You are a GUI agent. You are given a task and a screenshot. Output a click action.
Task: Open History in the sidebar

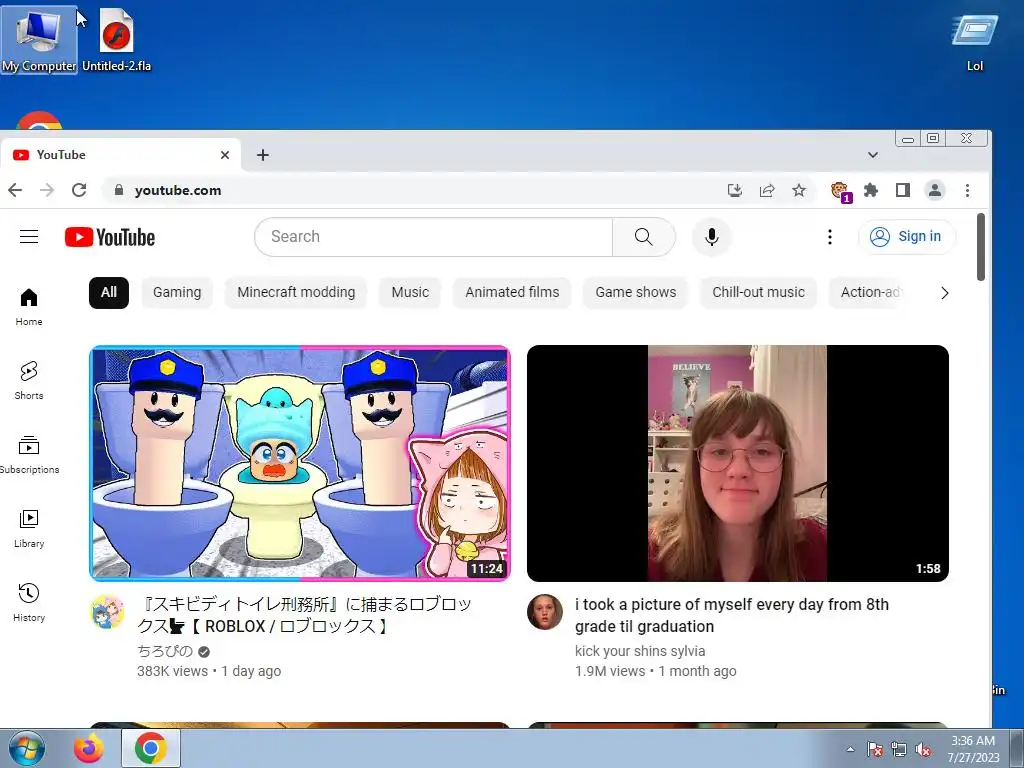tap(29, 602)
